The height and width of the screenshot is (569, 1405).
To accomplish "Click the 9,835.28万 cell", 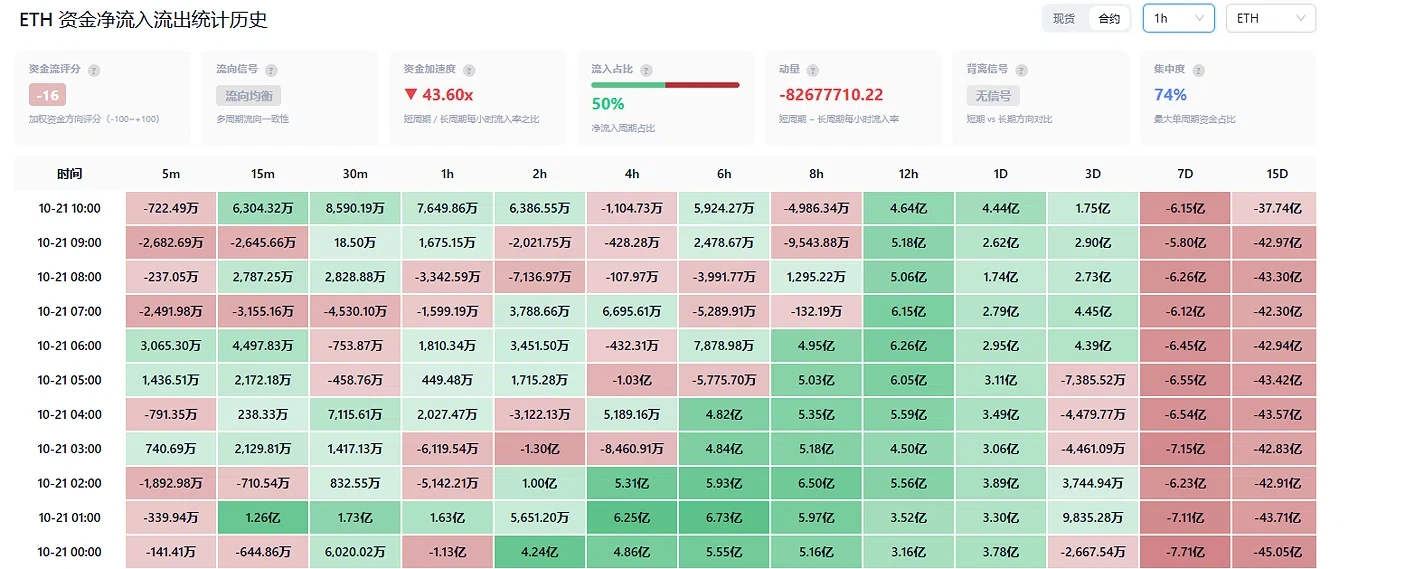I will pos(1092,517).
